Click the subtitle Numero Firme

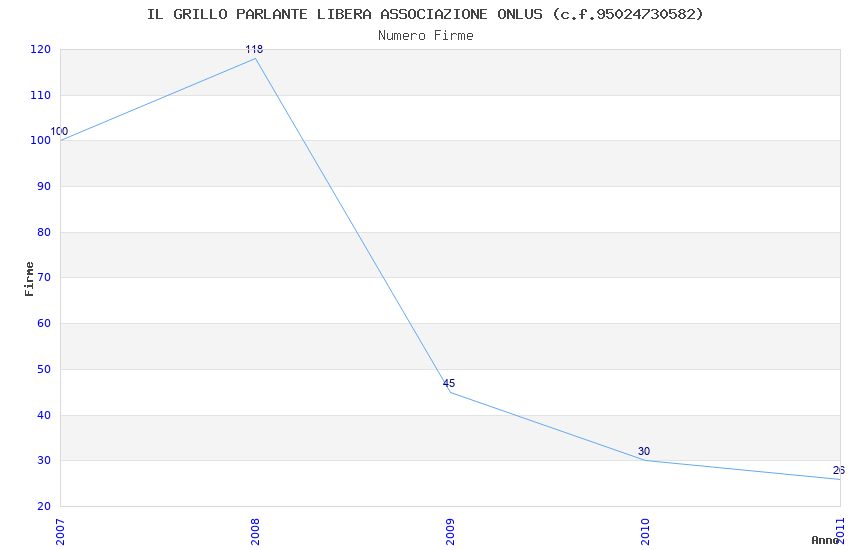click(426, 36)
